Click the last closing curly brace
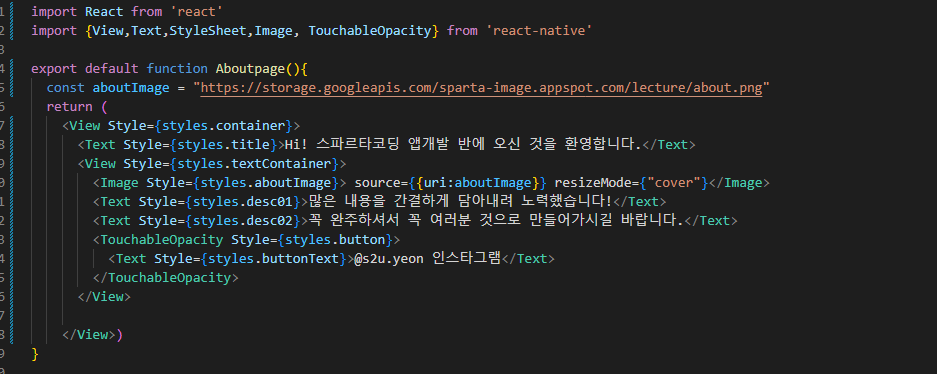 pyautogui.click(x=35, y=354)
